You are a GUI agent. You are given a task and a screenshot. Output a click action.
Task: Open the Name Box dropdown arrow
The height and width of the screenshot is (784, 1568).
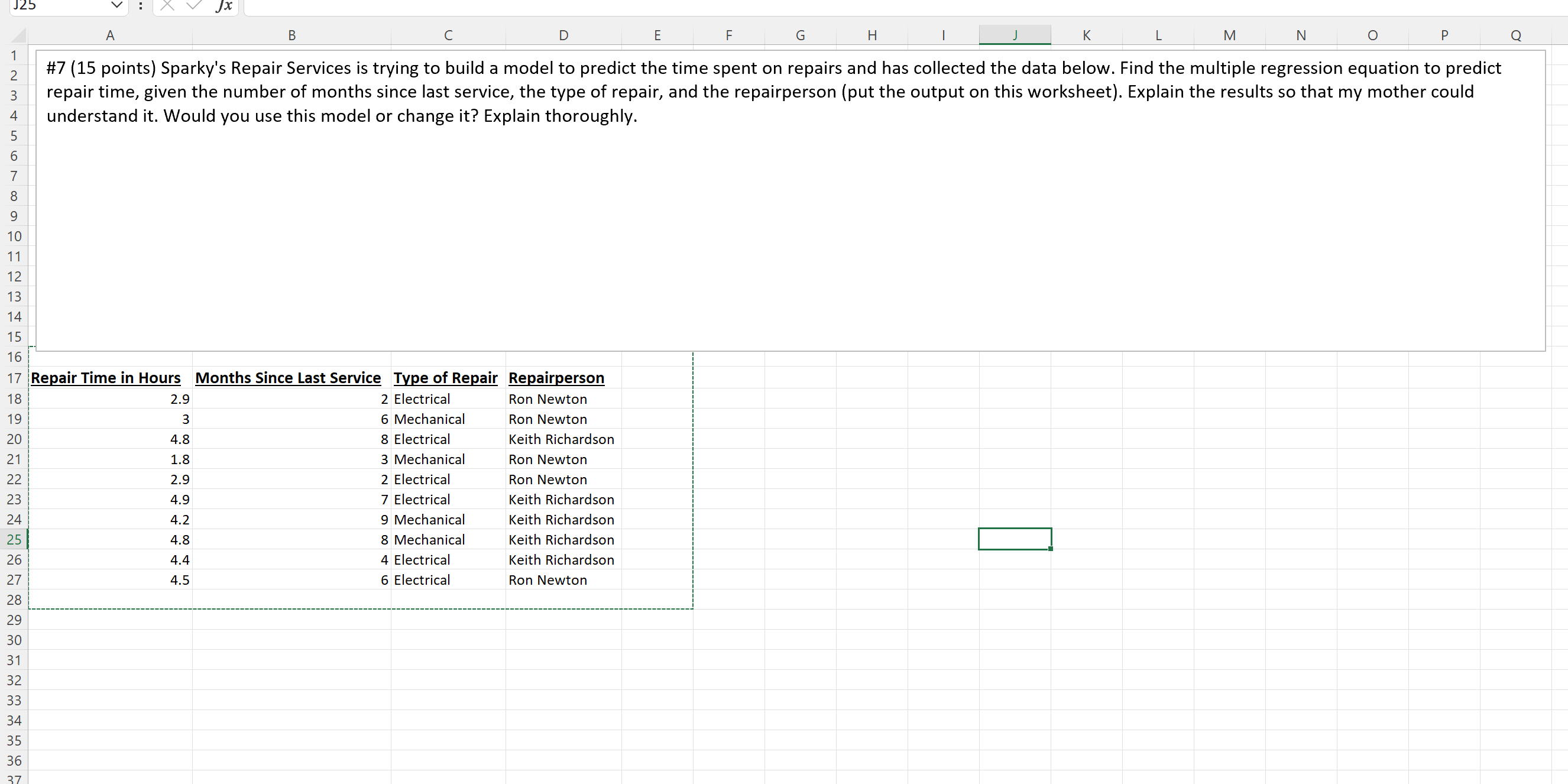(117, 5)
